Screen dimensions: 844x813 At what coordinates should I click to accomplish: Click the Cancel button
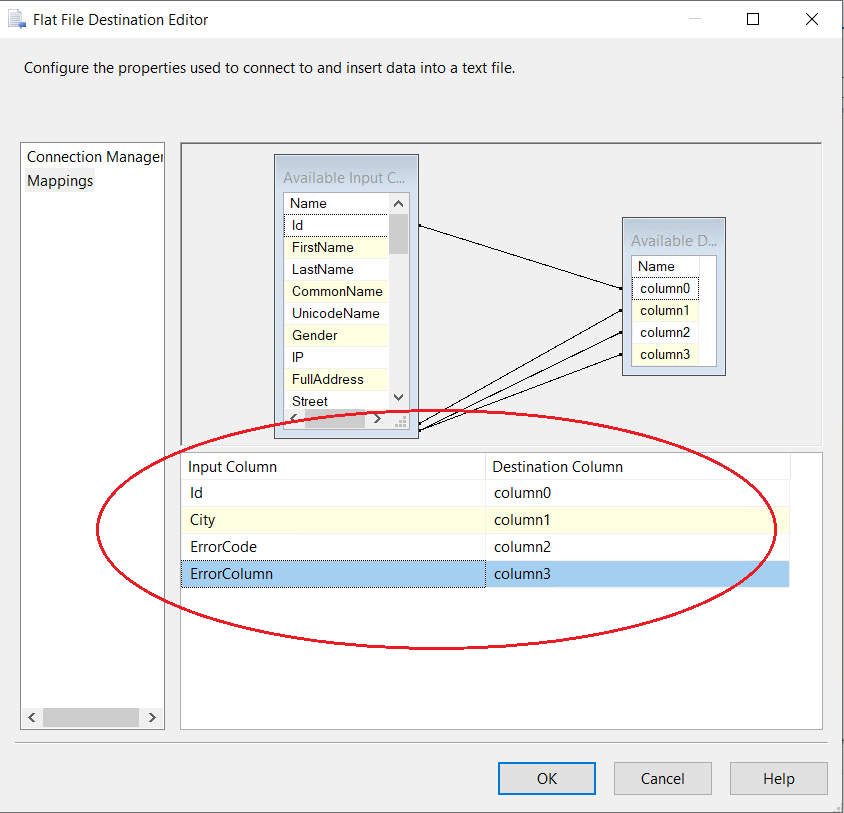coord(662,778)
